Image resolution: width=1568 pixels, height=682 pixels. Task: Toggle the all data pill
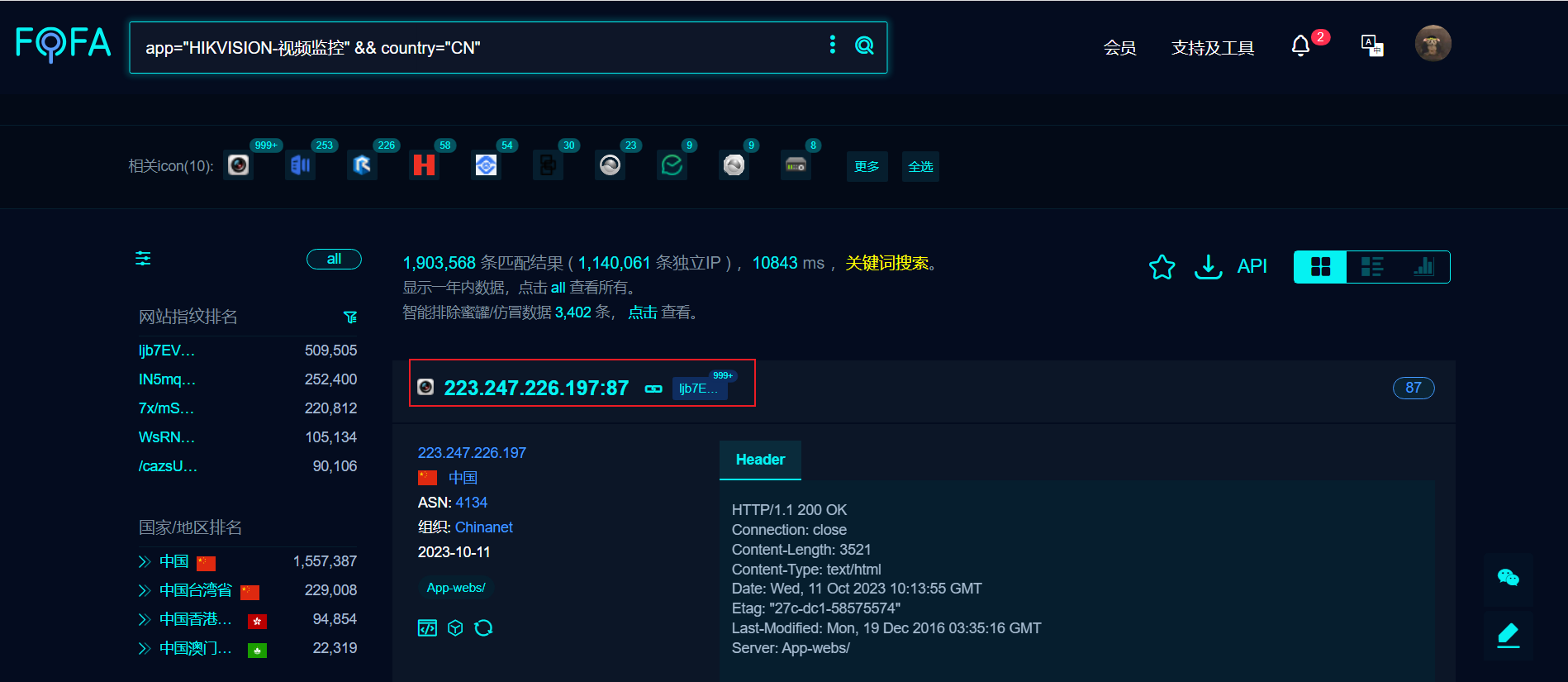334,259
